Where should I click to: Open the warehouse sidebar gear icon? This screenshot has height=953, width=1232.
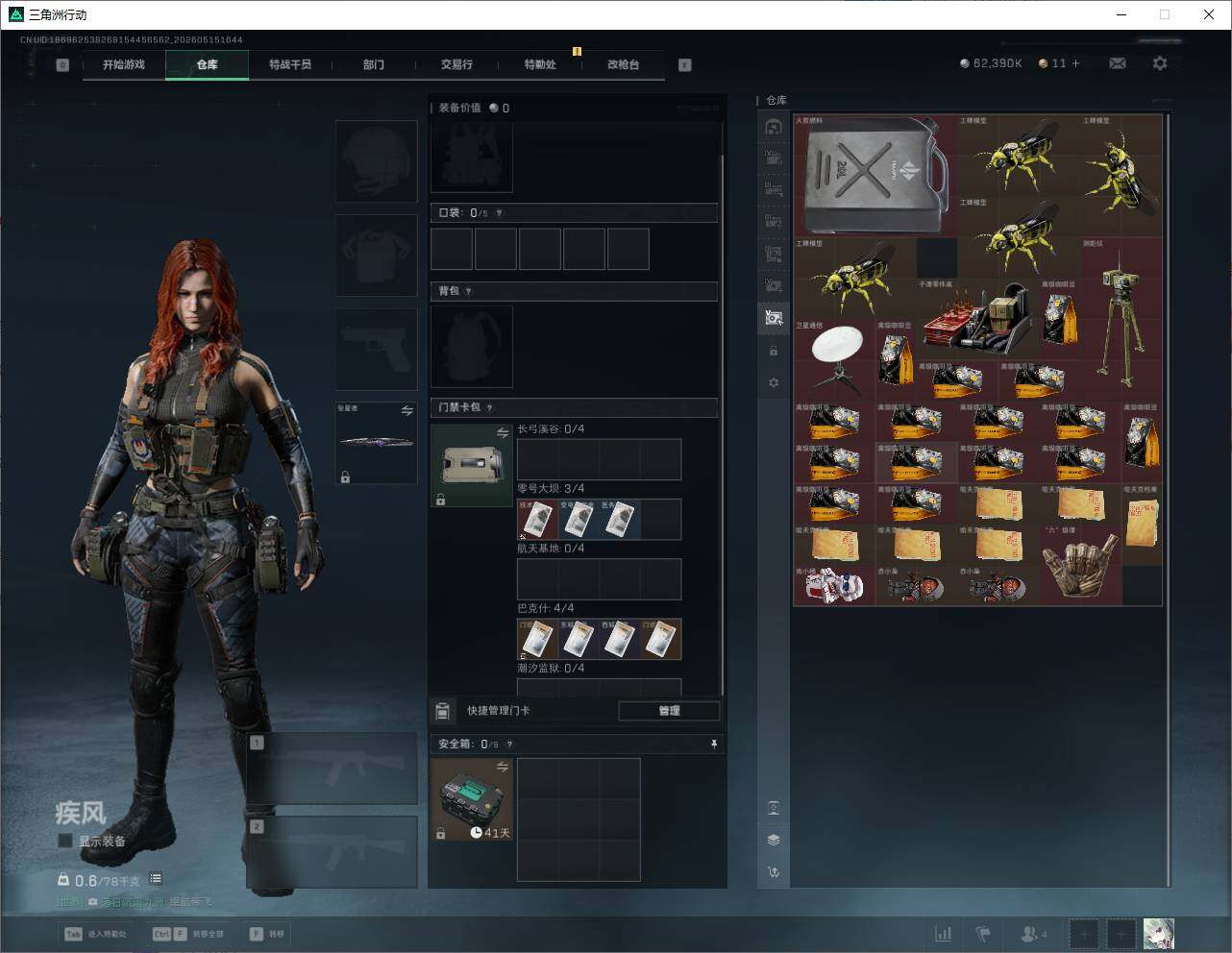pyautogui.click(x=774, y=382)
